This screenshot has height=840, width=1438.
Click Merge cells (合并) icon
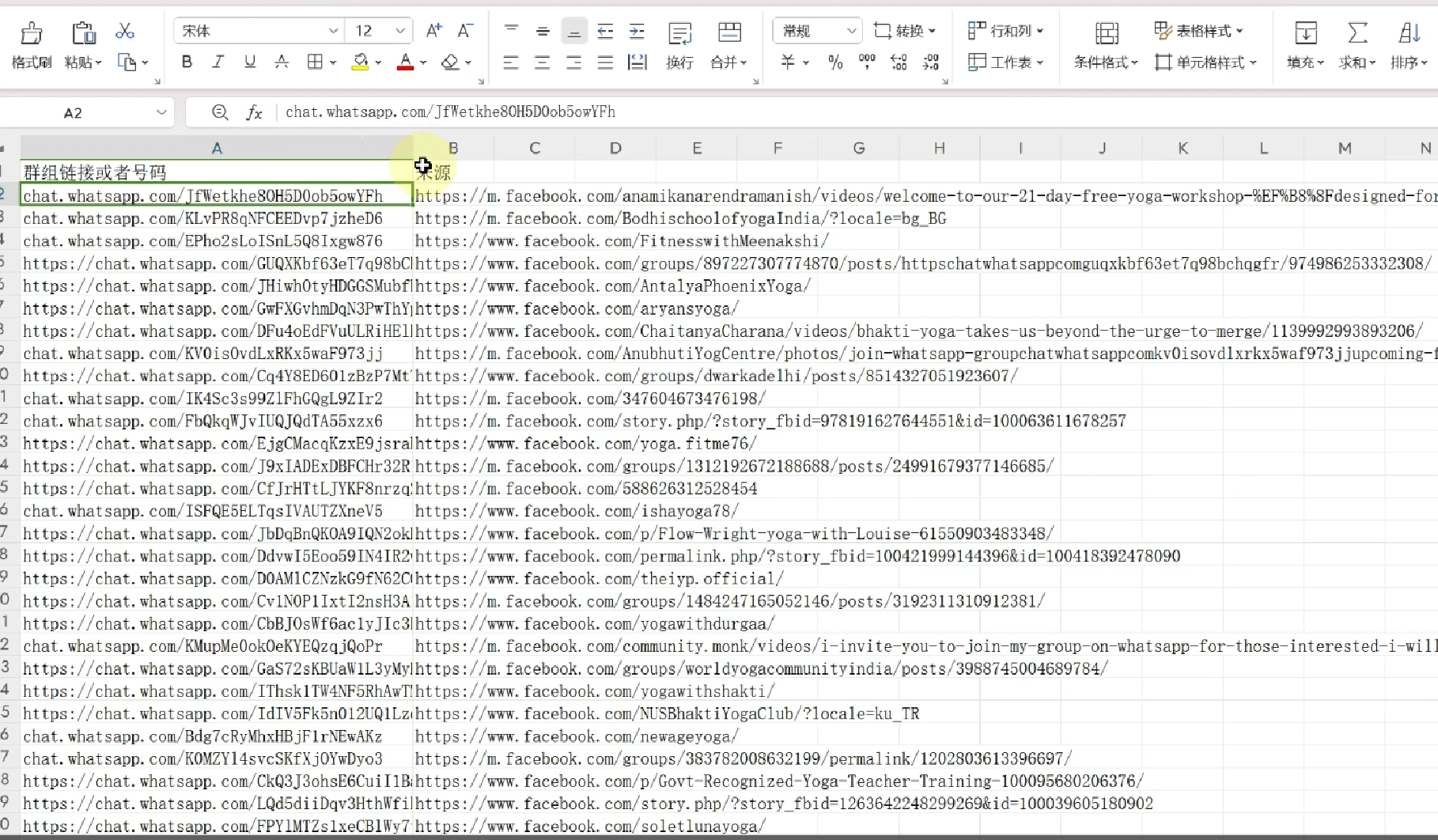(729, 32)
